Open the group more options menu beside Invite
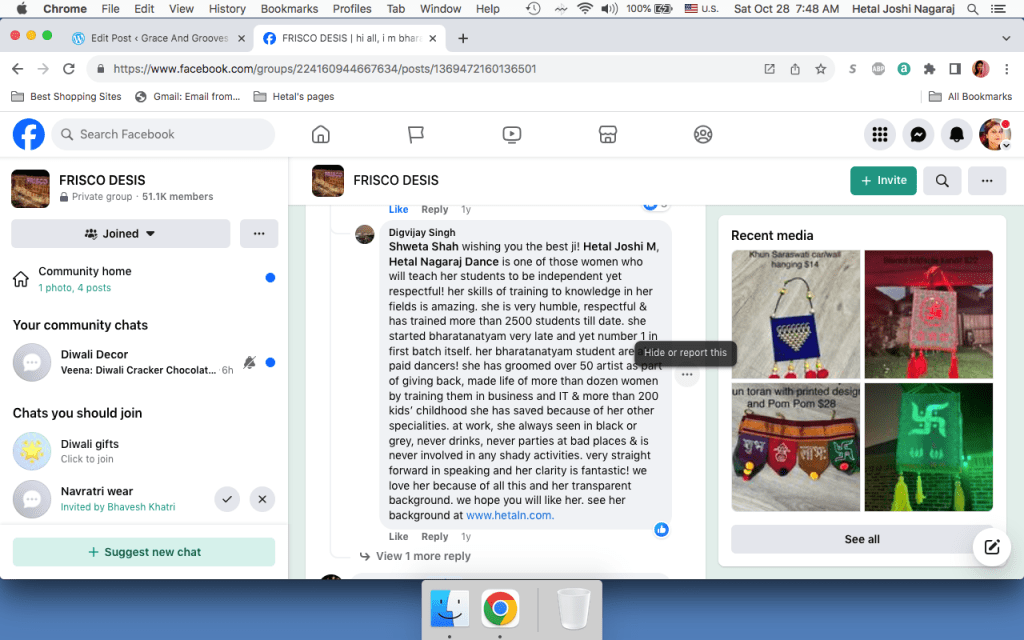Viewport: 1024px width, 640px height. point(987,181)
